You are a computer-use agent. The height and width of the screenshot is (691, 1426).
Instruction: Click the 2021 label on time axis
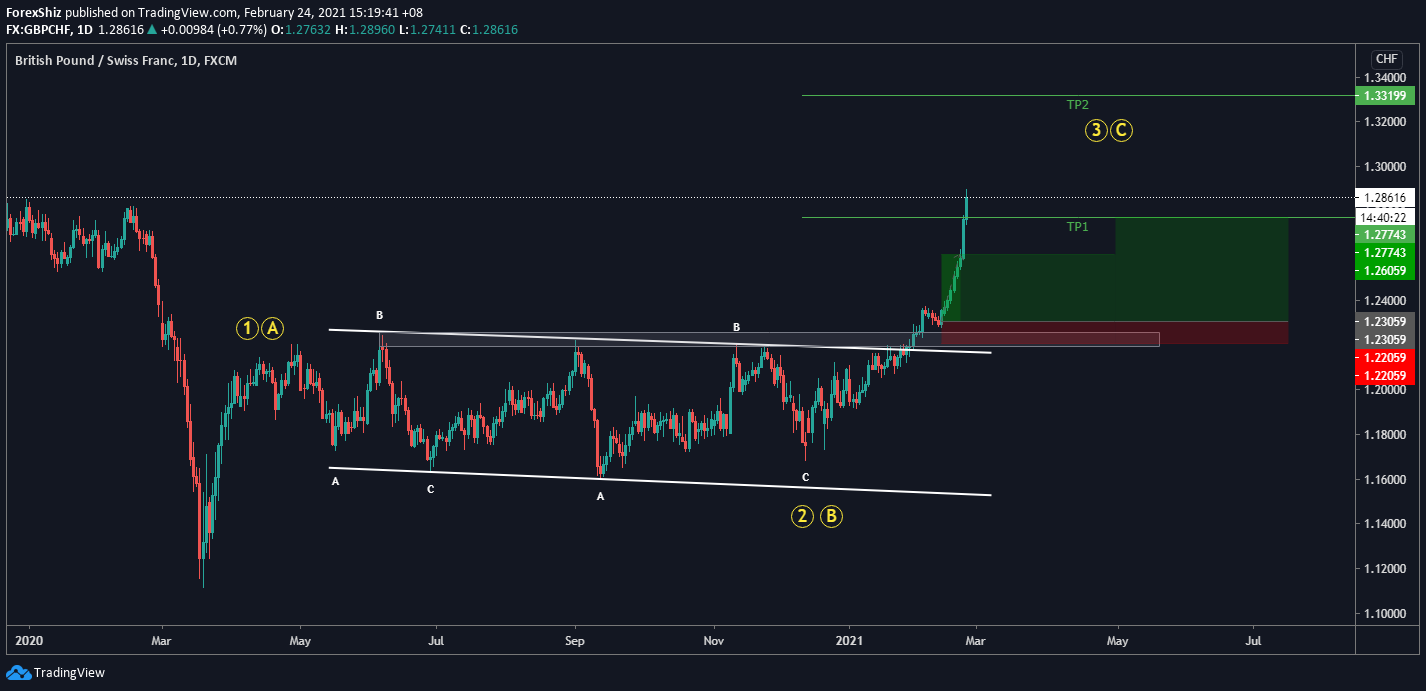[849, 640]
